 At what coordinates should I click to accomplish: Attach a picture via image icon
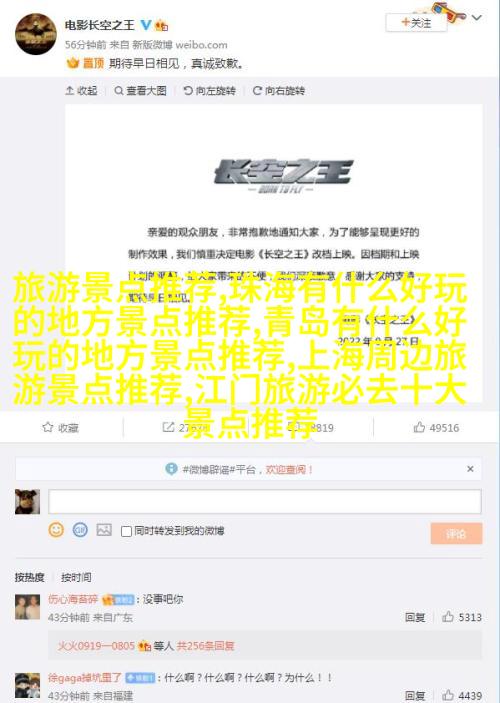pyautogui.click(x=104, y=530)
